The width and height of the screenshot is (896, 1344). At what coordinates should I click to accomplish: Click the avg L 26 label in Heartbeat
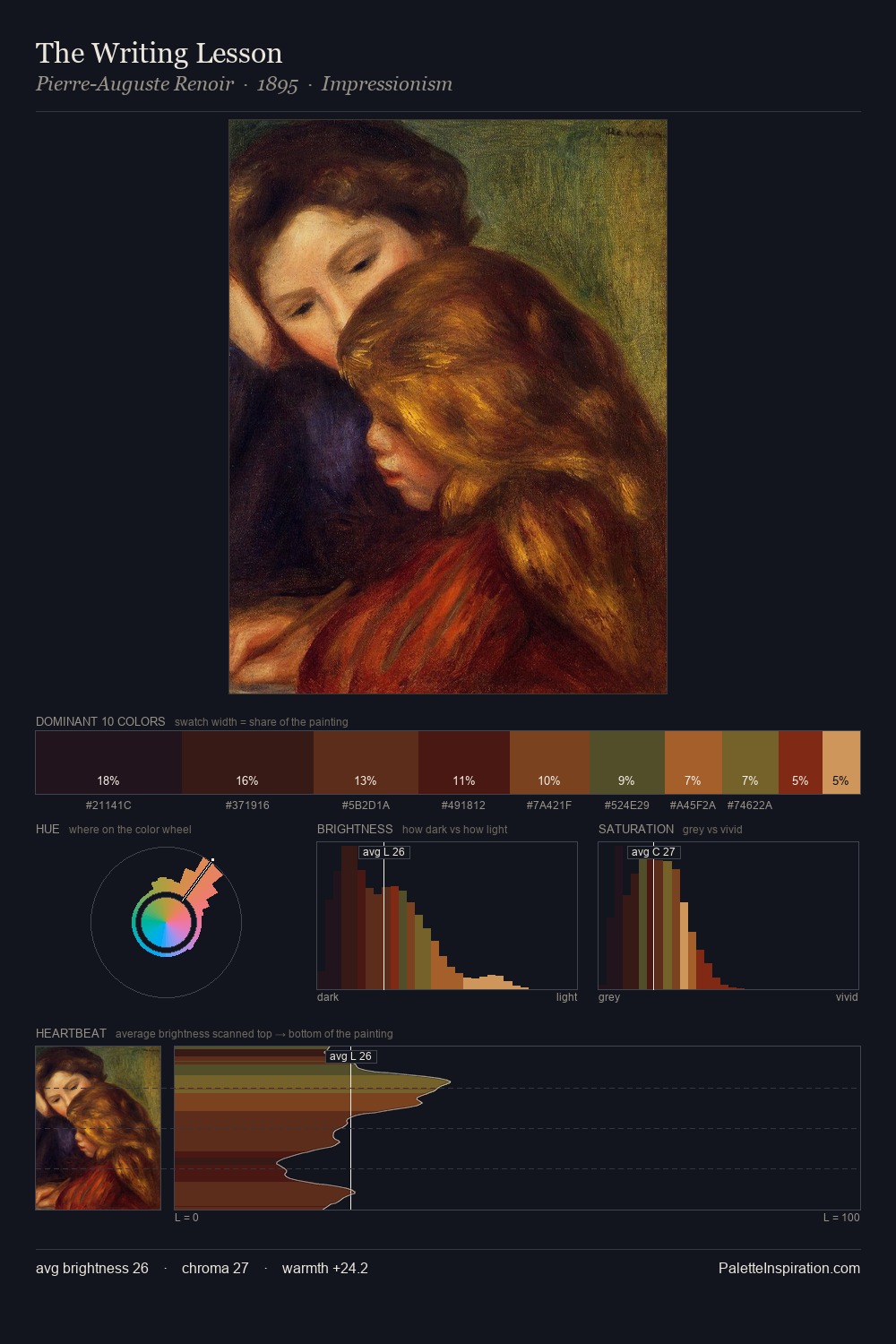coord(350,1056)
